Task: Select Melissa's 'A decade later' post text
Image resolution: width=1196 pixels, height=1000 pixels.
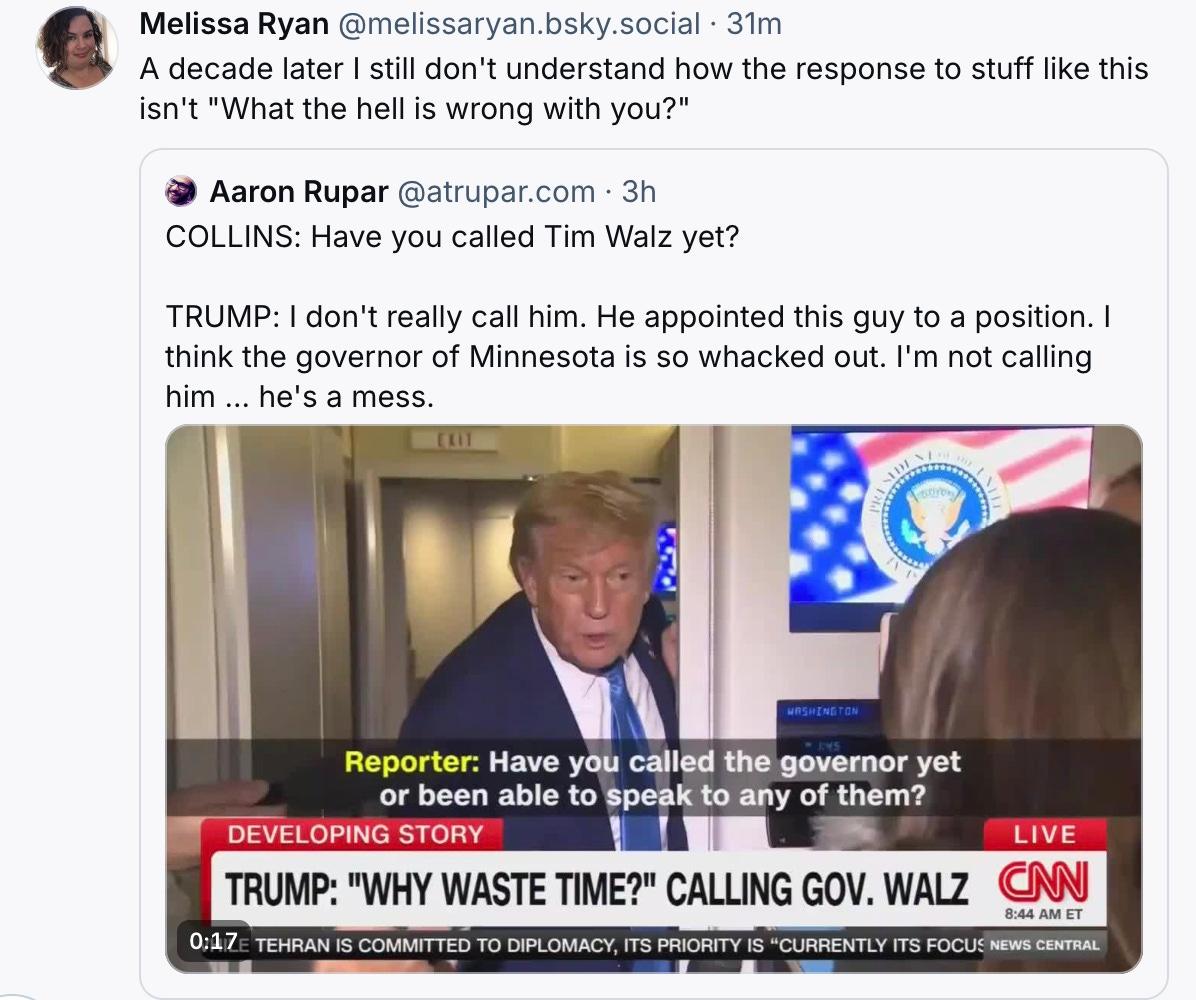Action: (644, 88)
